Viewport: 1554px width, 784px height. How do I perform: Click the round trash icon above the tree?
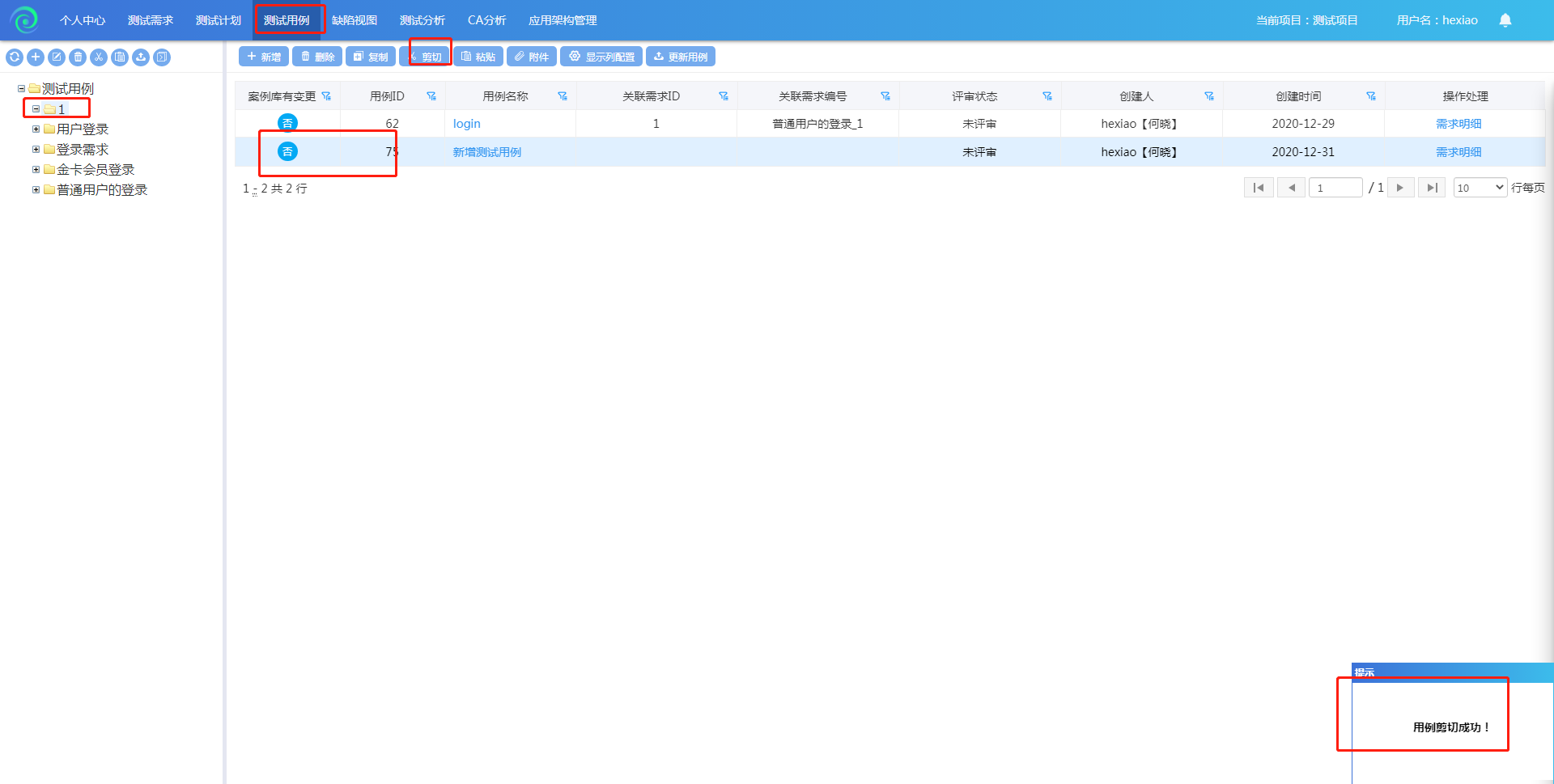(x=78, y=57)
